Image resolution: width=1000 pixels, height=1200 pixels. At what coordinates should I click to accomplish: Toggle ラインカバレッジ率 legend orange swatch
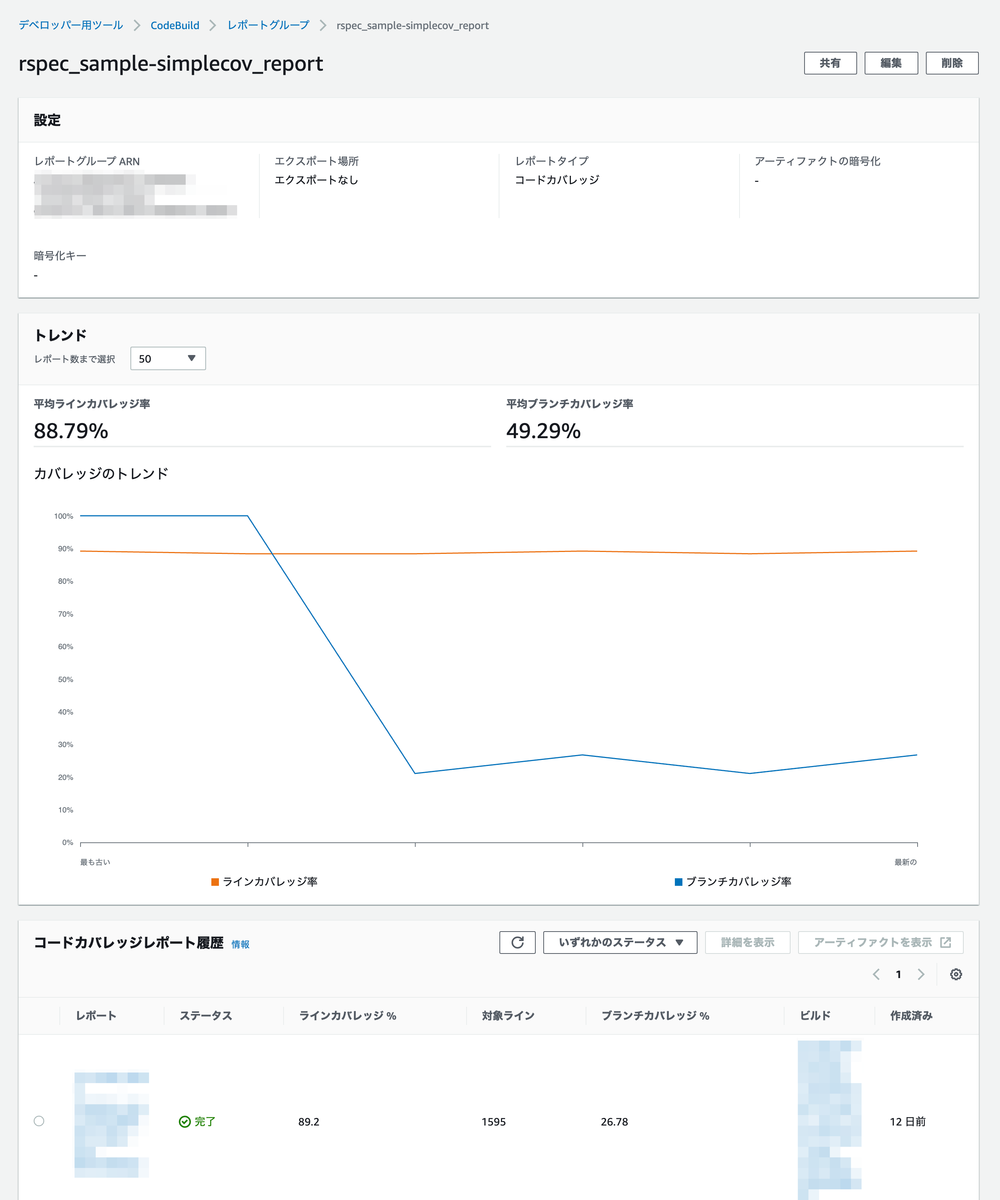point(215,882)
